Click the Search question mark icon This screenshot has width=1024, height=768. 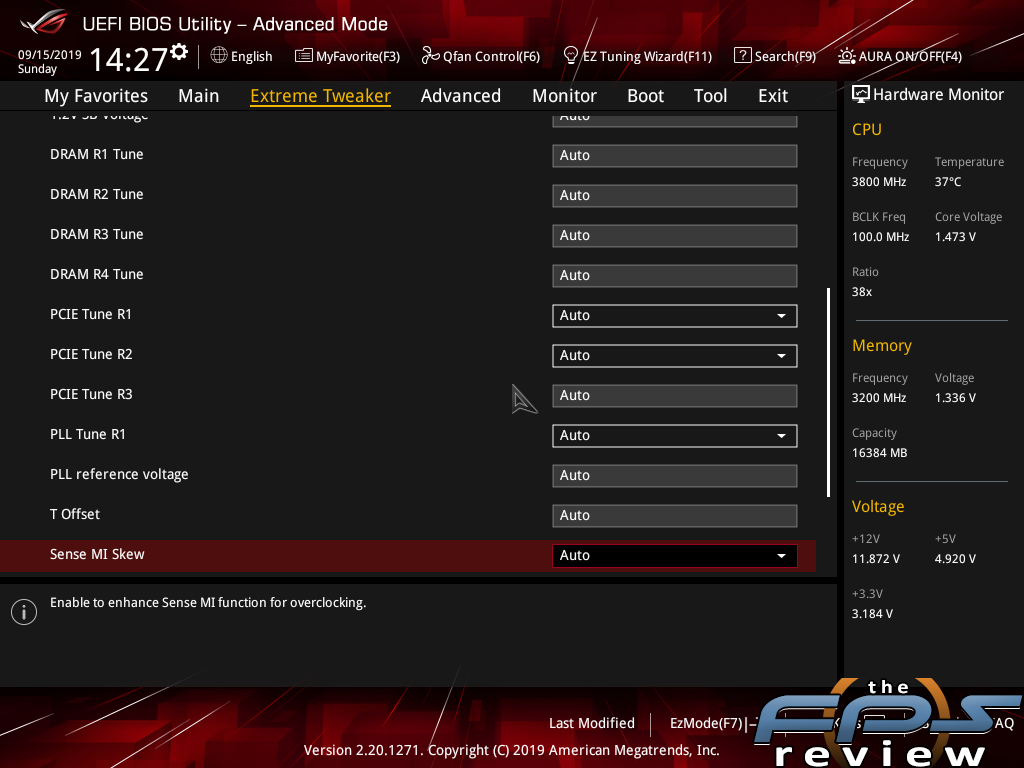pos(743,55)
